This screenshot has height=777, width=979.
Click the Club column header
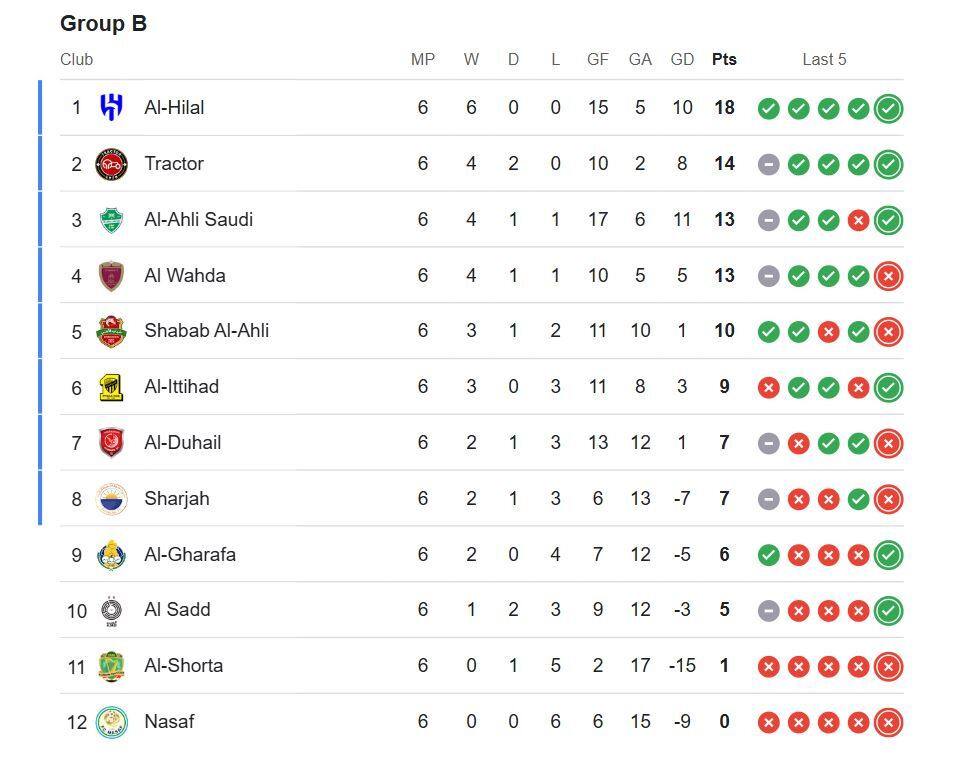pos(76,60)
